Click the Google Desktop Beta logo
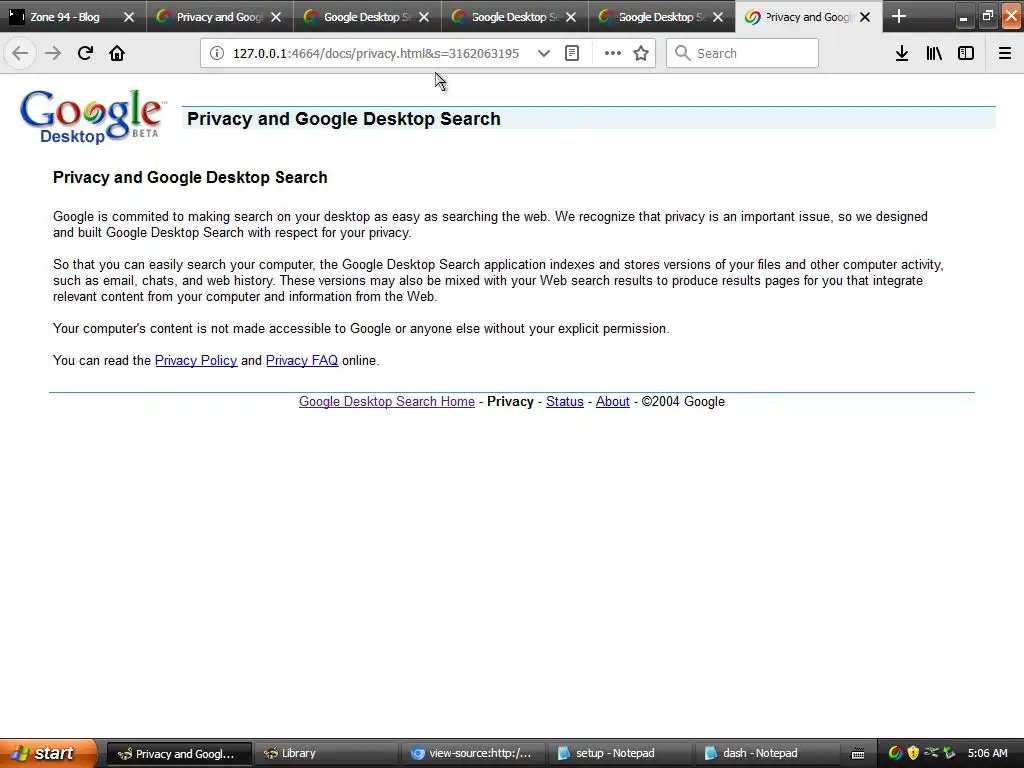Image resolution: width=1024 pixels, height=768 pixels. (92, 117)
